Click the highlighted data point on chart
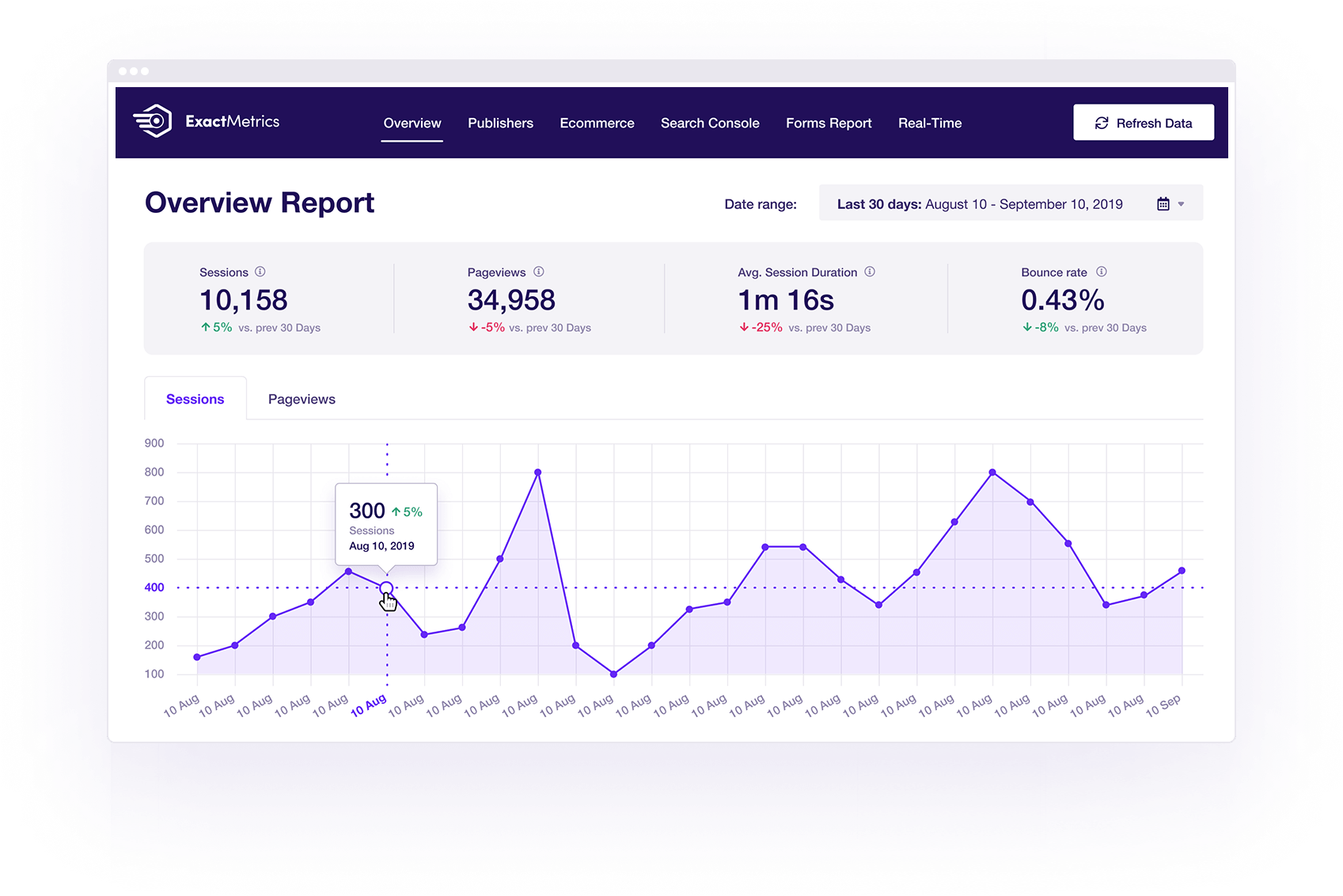1343x896 pixels. click(x=386, y=588)
